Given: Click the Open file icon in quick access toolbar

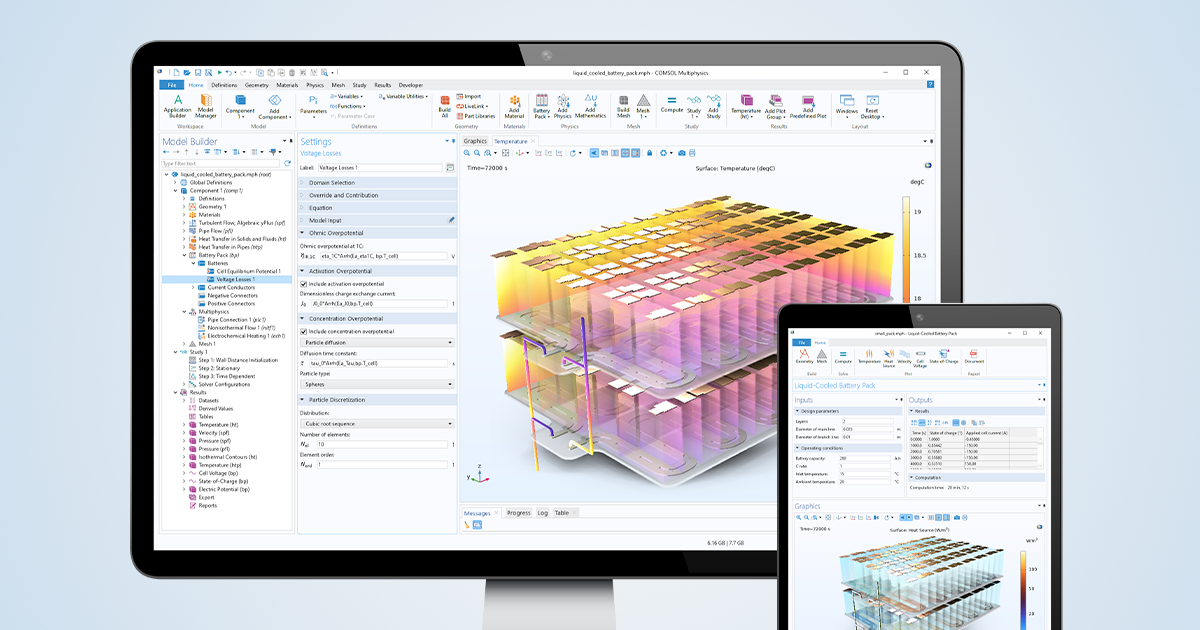Looking at the screenshot, I should tap(186, 72).
